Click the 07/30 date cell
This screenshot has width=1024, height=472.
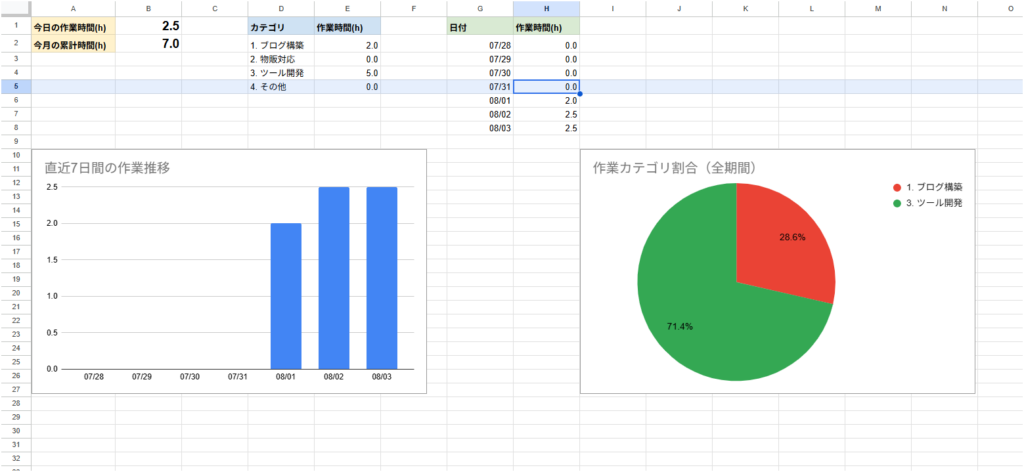click(480, 73)
